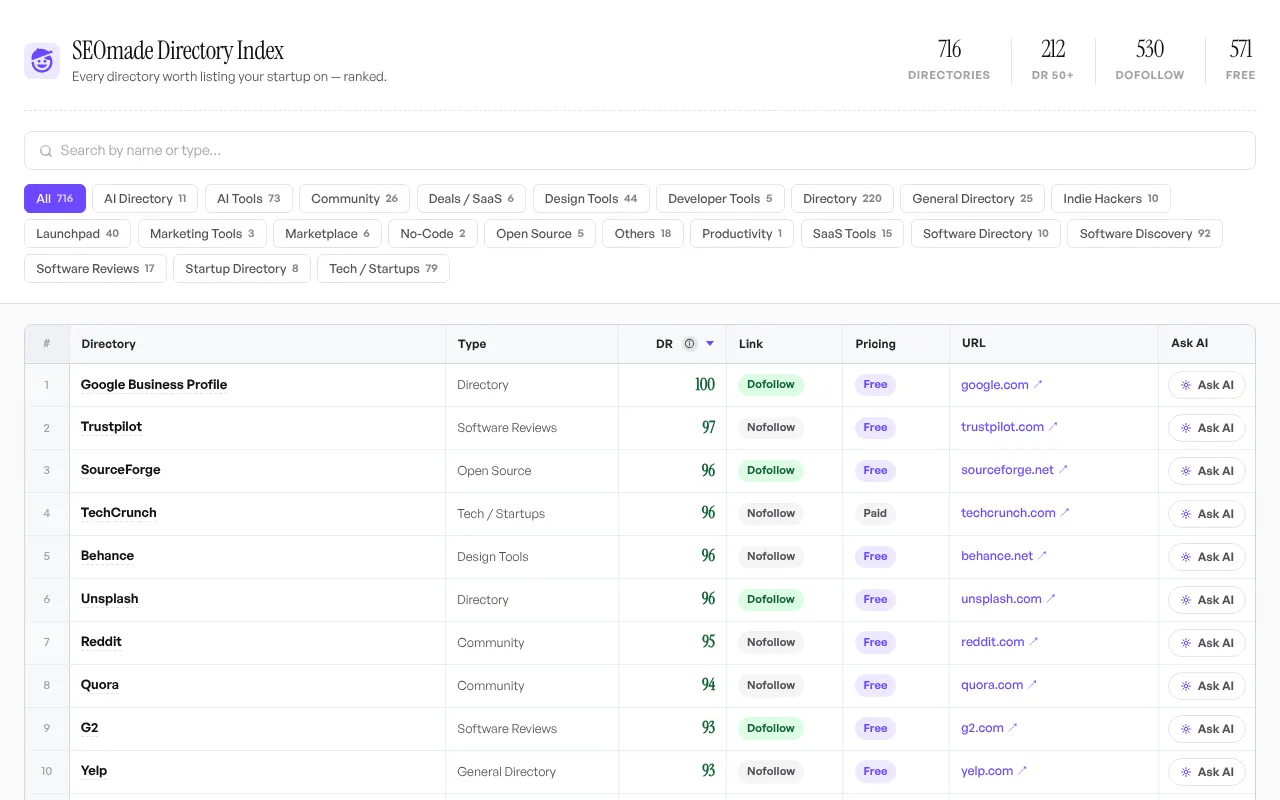Click Ask AI for Yelp row
The image size is (1280, 800).
coord(1206,772)
